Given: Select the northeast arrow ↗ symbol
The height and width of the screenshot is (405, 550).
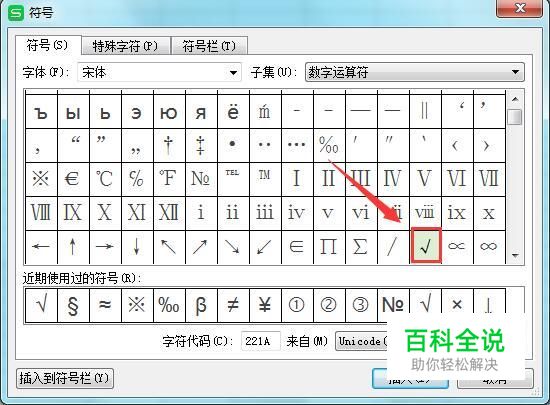Looking at the screenshot, I should coord(201,247).
